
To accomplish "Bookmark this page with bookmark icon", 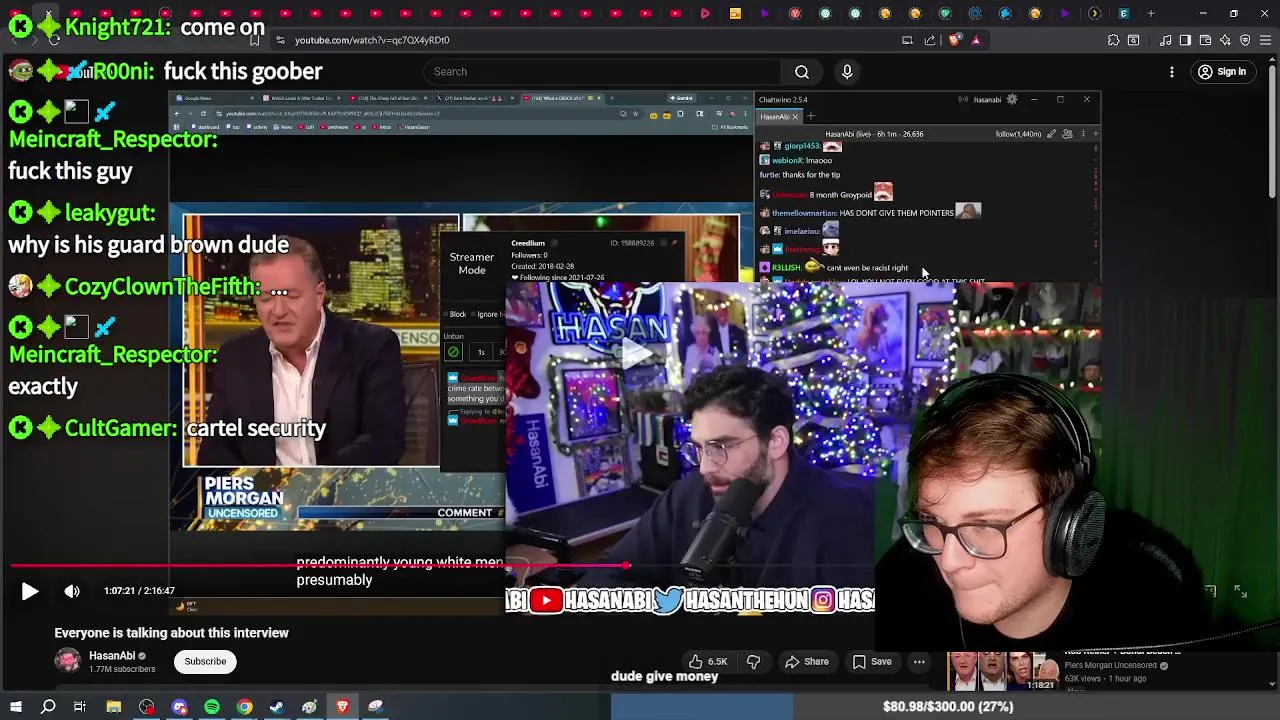I will coord(255,40).
